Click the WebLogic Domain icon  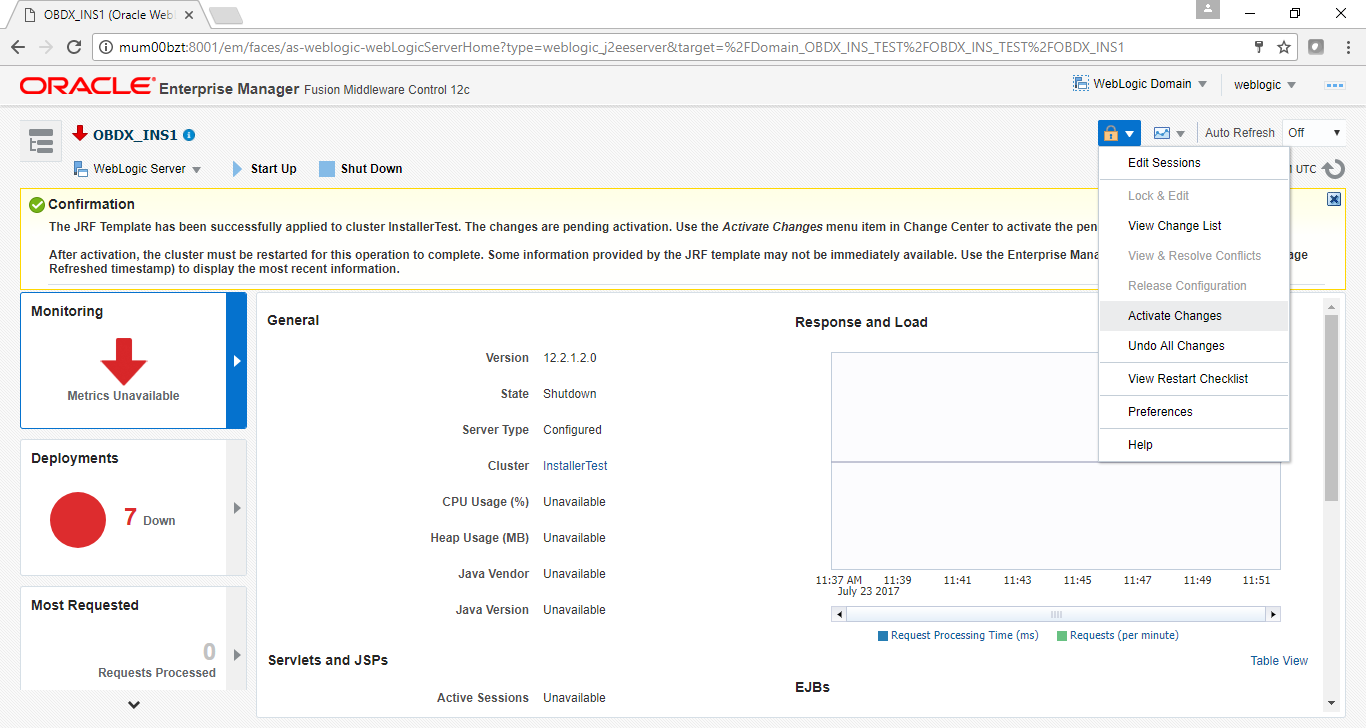[x=1081, y=84]
